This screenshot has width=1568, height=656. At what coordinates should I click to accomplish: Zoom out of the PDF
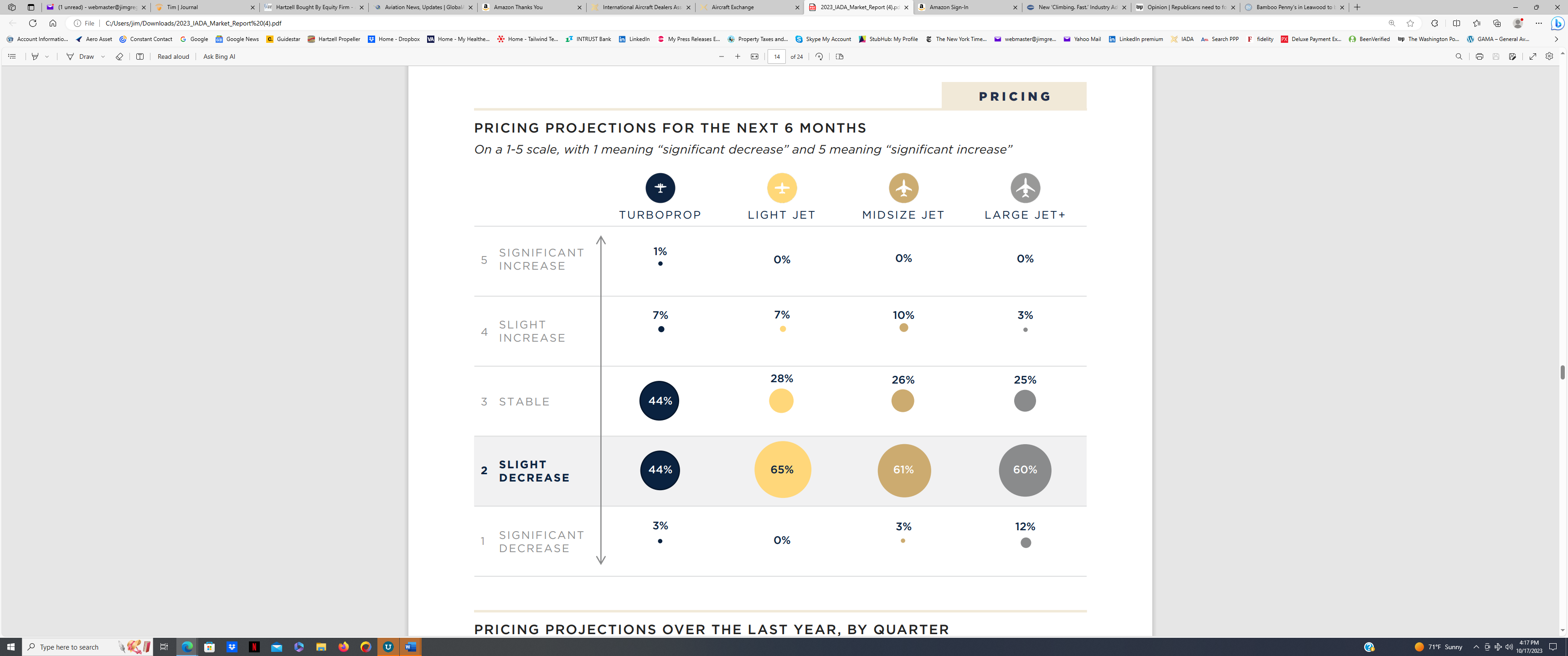click(721, 56)
